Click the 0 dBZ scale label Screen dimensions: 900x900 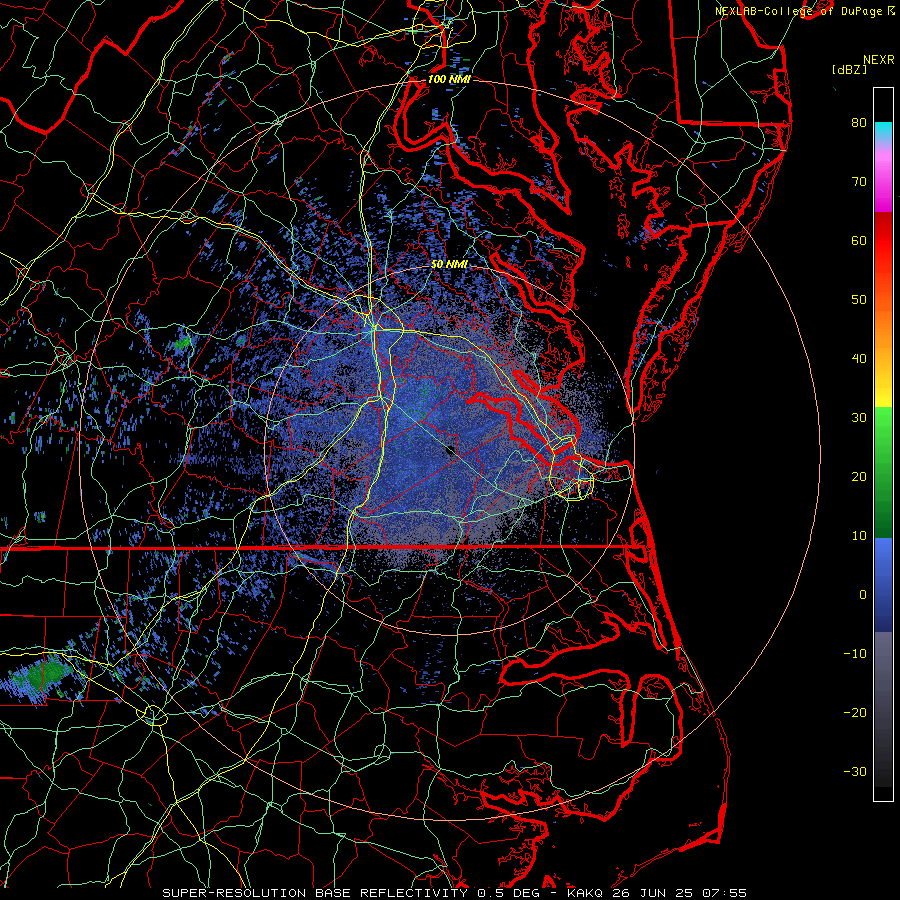[x=862, y=595]
